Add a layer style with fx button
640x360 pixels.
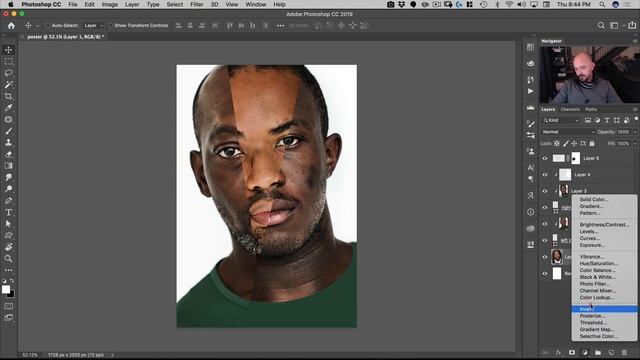[x=558, y=352]
